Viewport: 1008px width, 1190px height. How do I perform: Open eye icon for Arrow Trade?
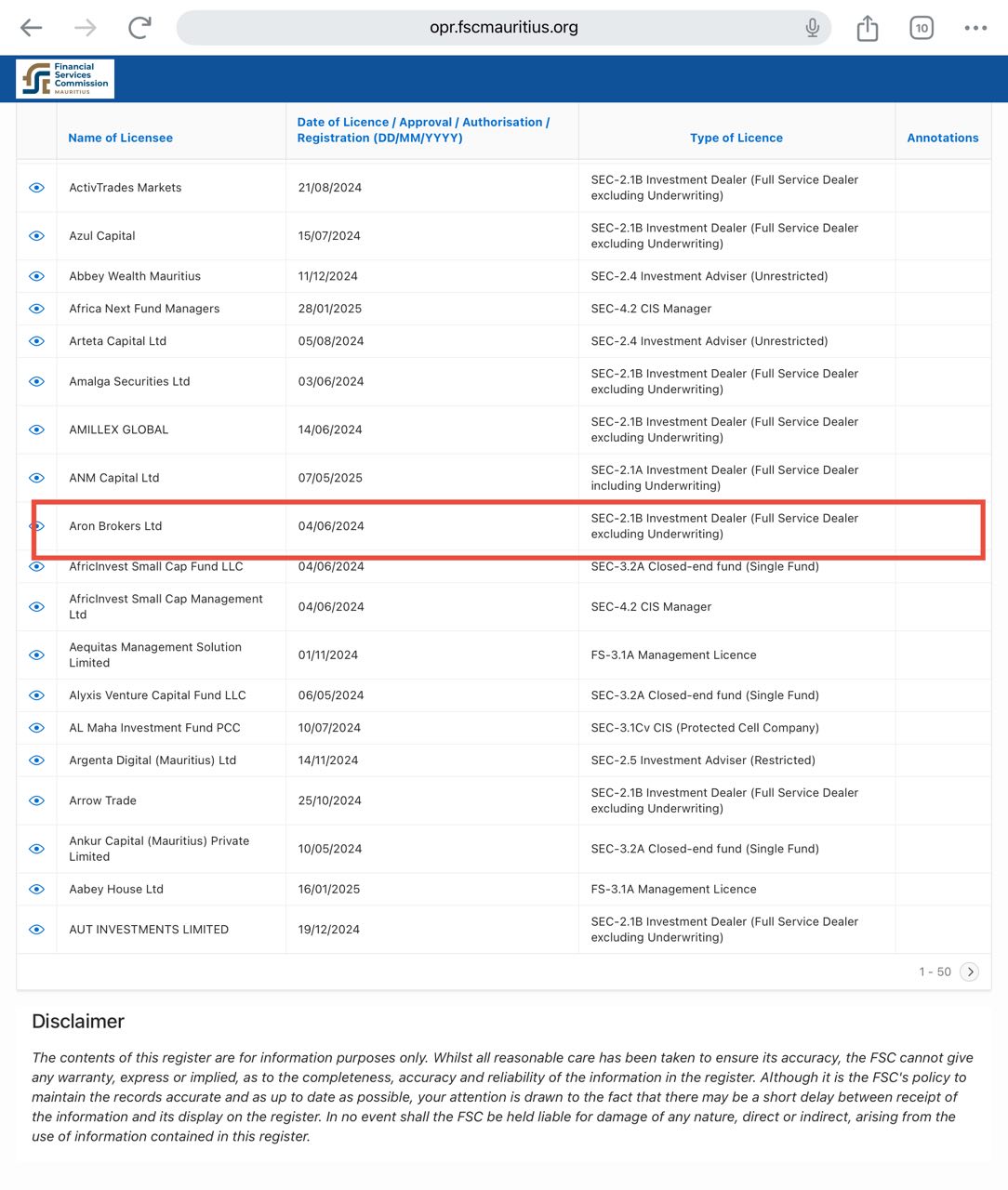37,800
